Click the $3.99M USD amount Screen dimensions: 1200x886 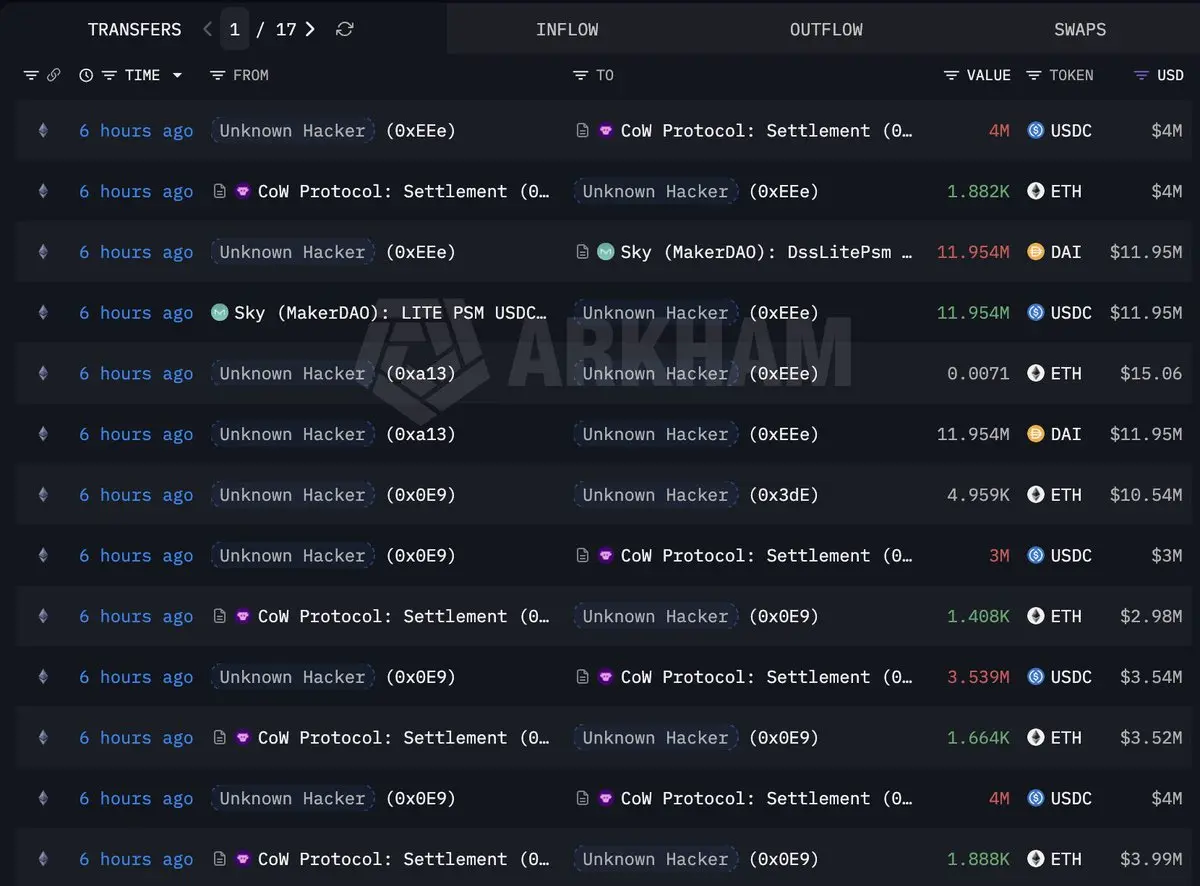pyautogui.click(x=1151, y=858)
